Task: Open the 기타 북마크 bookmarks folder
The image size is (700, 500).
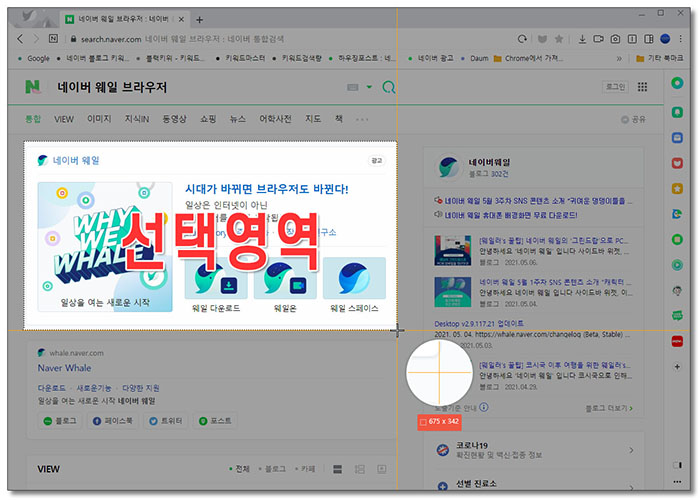Action: (x=659, y=58)
